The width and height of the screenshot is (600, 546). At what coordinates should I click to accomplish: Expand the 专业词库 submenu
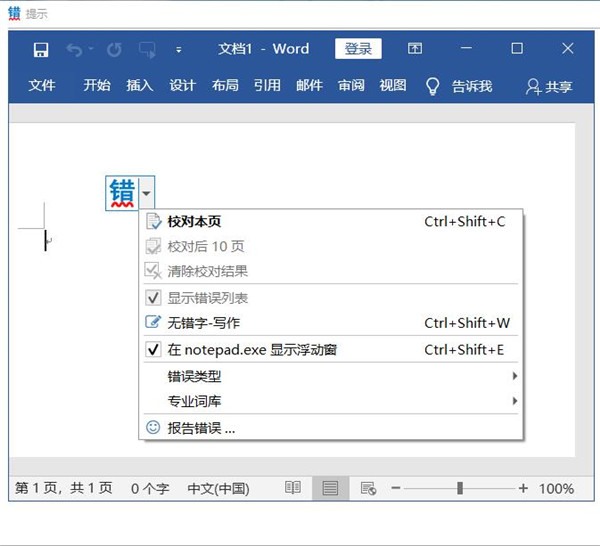[x=331, y=401]
